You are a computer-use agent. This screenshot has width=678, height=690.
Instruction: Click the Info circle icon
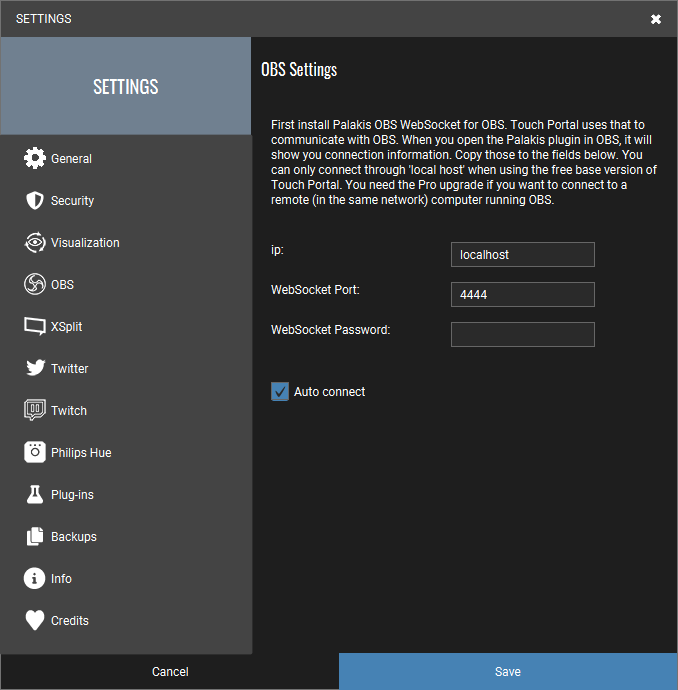tap(34, 578)
